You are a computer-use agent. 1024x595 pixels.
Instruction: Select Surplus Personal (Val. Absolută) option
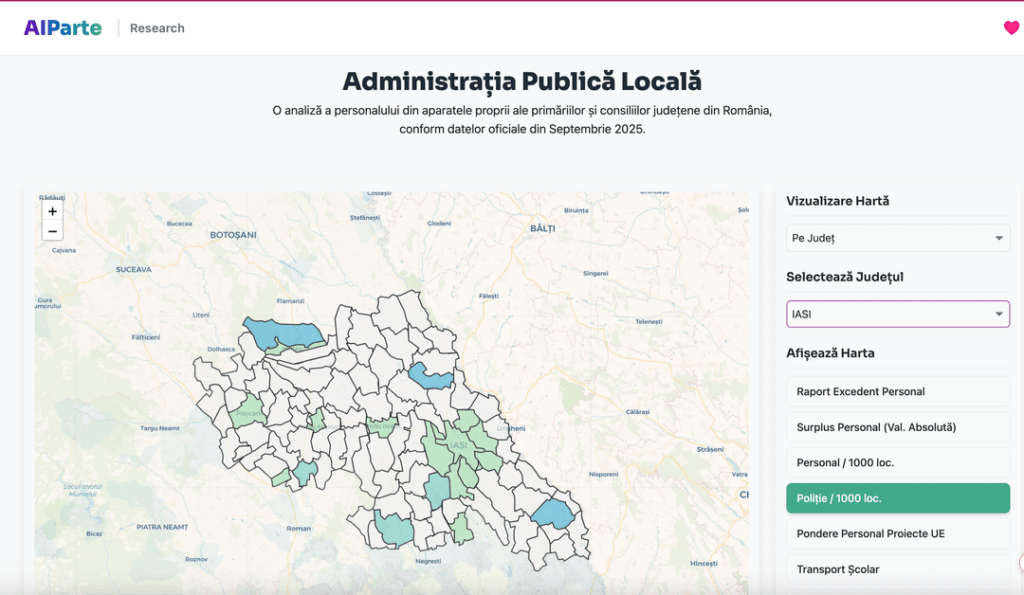point(897,427)
